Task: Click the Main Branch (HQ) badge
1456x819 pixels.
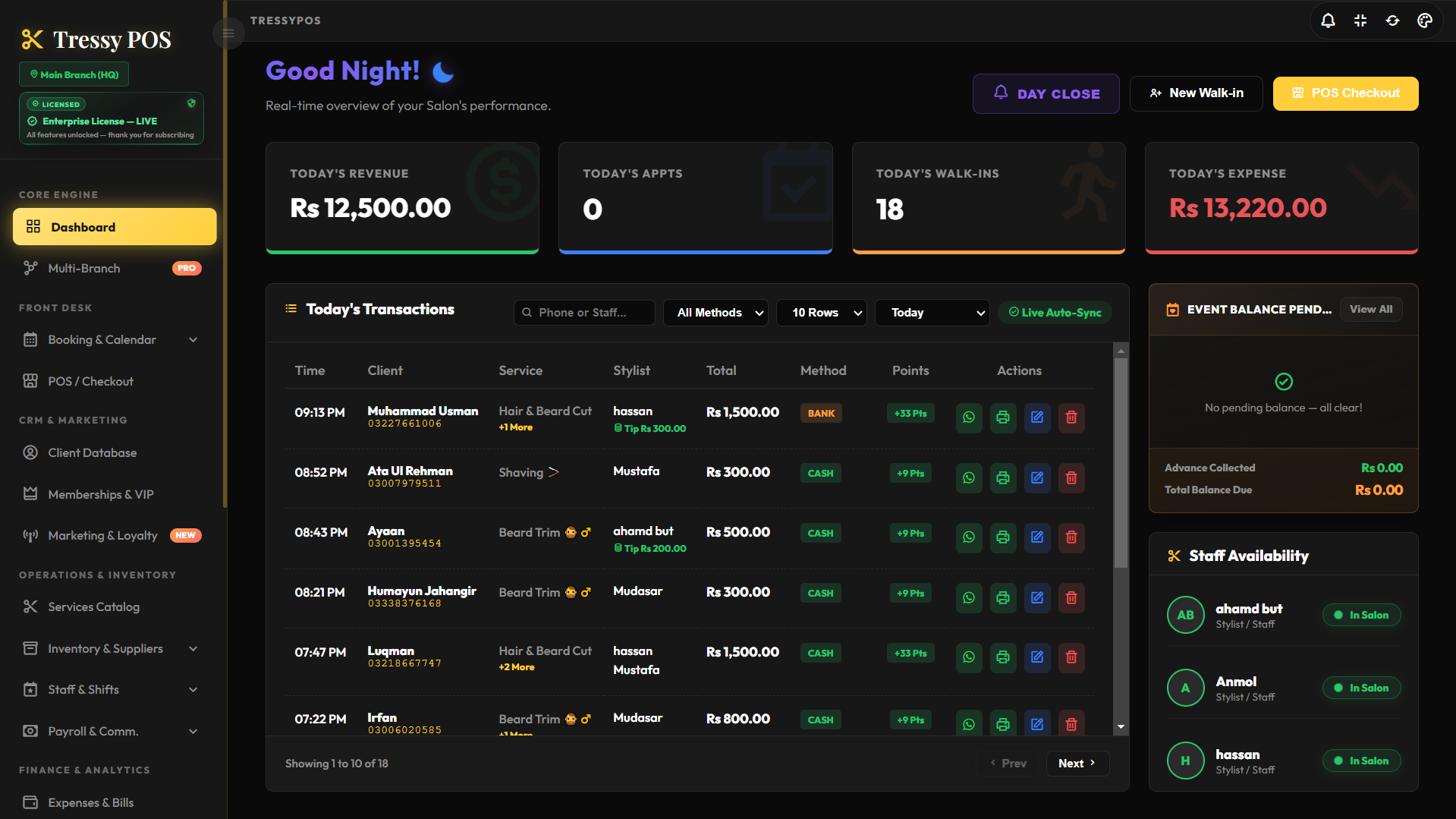Action: (74, 74)
